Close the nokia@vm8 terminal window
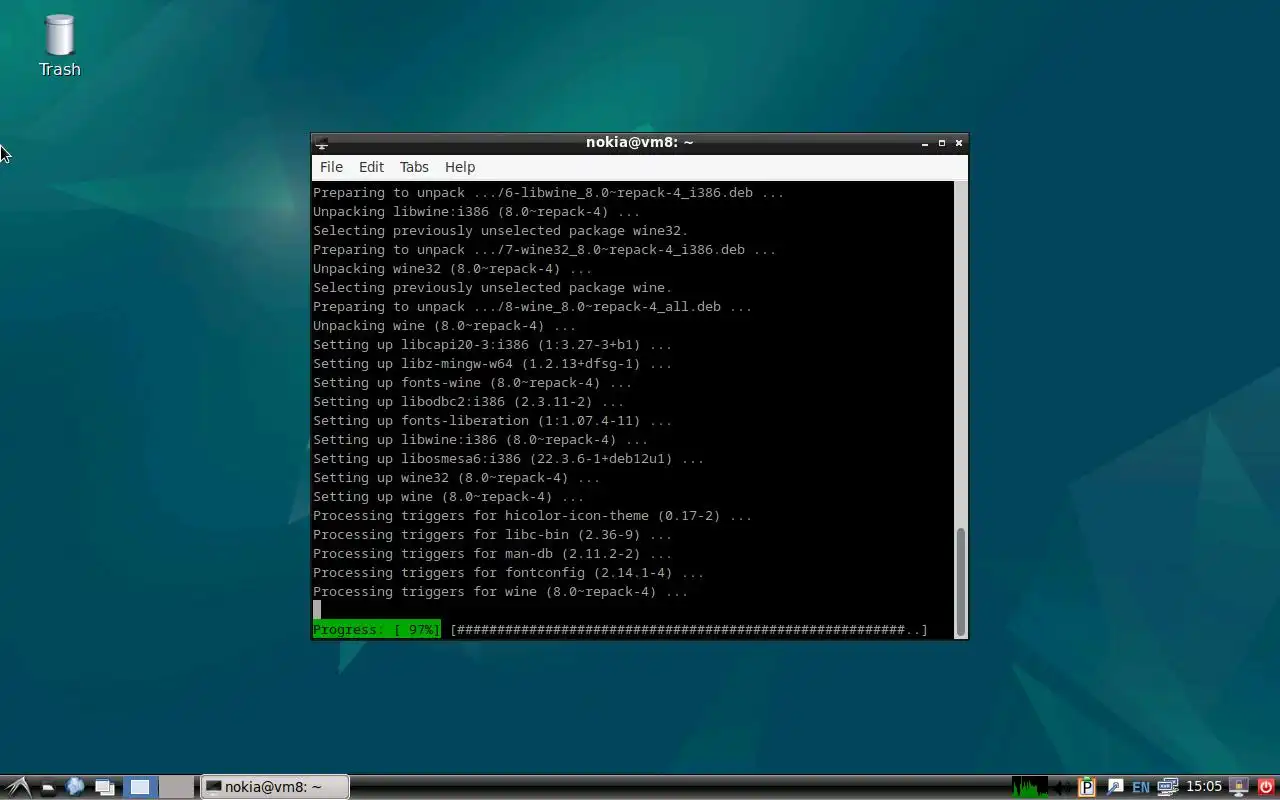Screen dimensions: 1280x800 (959, 143)
